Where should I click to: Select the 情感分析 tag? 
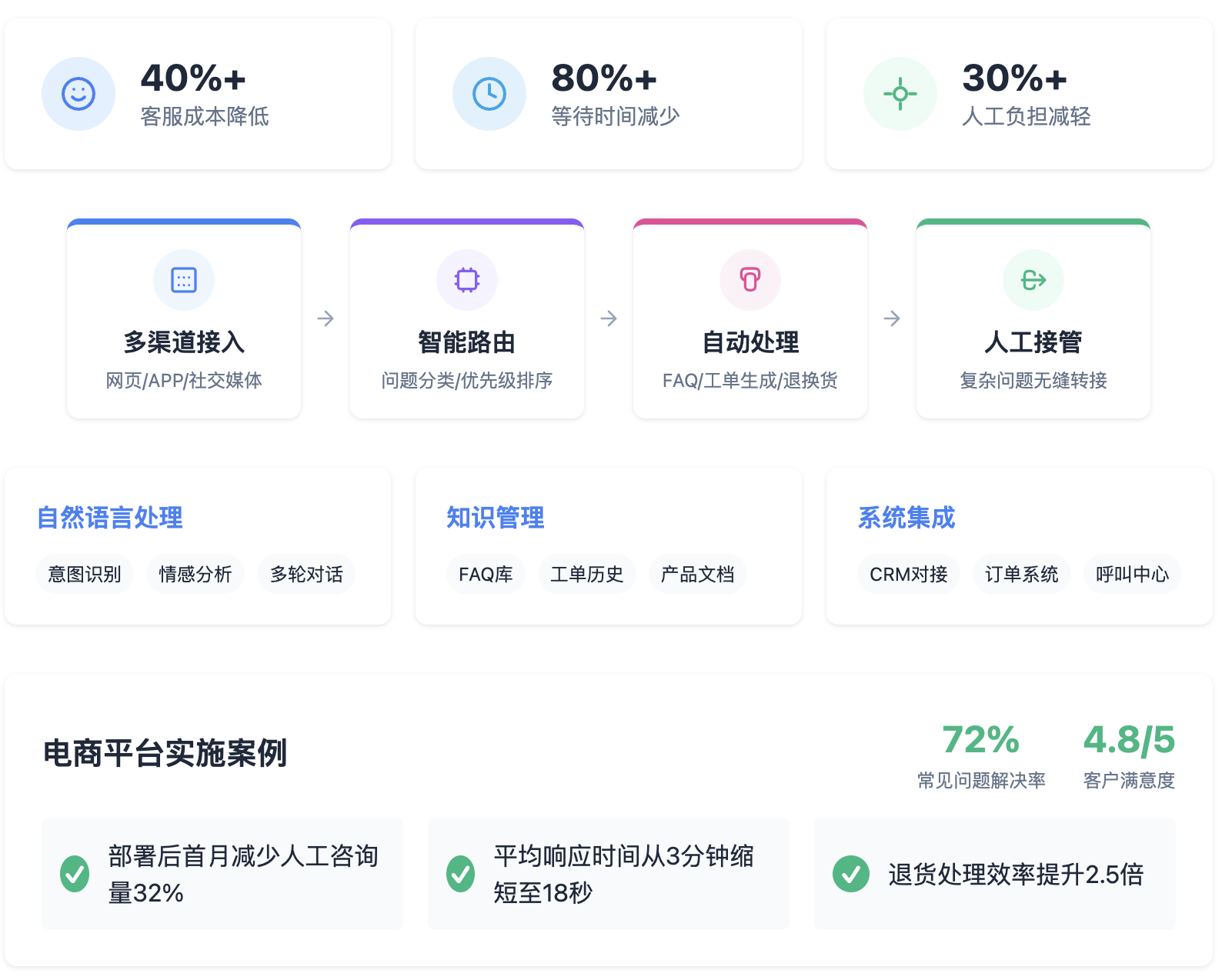(195, 574)
